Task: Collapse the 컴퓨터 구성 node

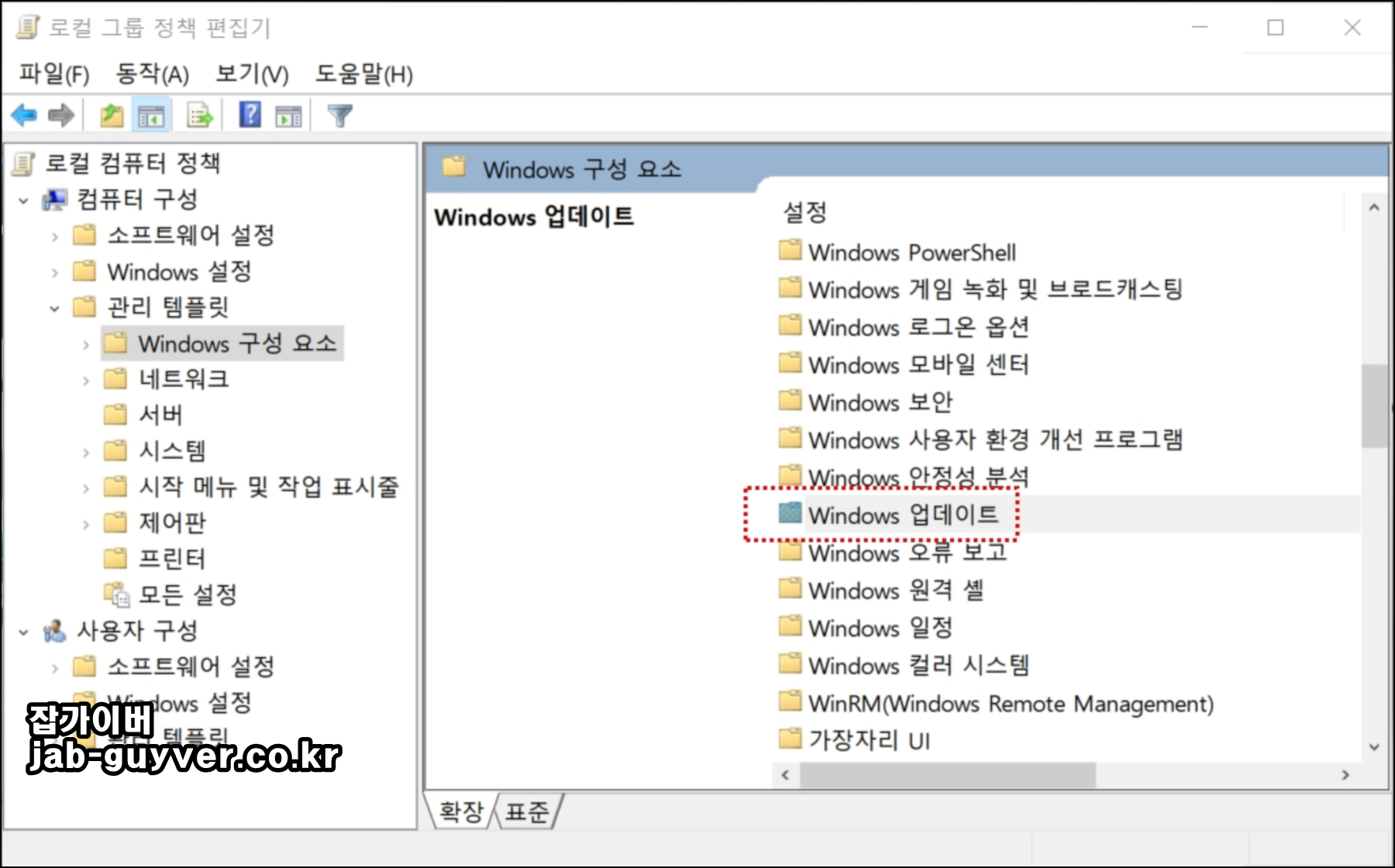Action: point(23,201)
